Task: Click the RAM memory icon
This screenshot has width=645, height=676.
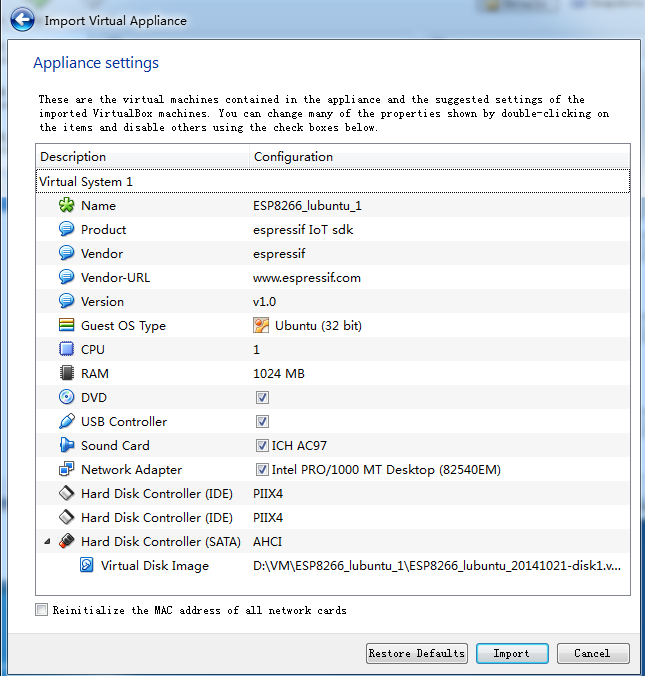Action: [x=67, y=373]
